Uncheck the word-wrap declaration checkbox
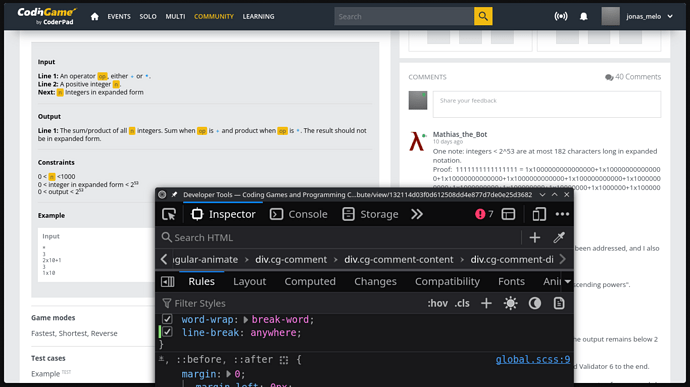This screenshot has width=690, height=387. pyautogui.click(x=167, y=319)
